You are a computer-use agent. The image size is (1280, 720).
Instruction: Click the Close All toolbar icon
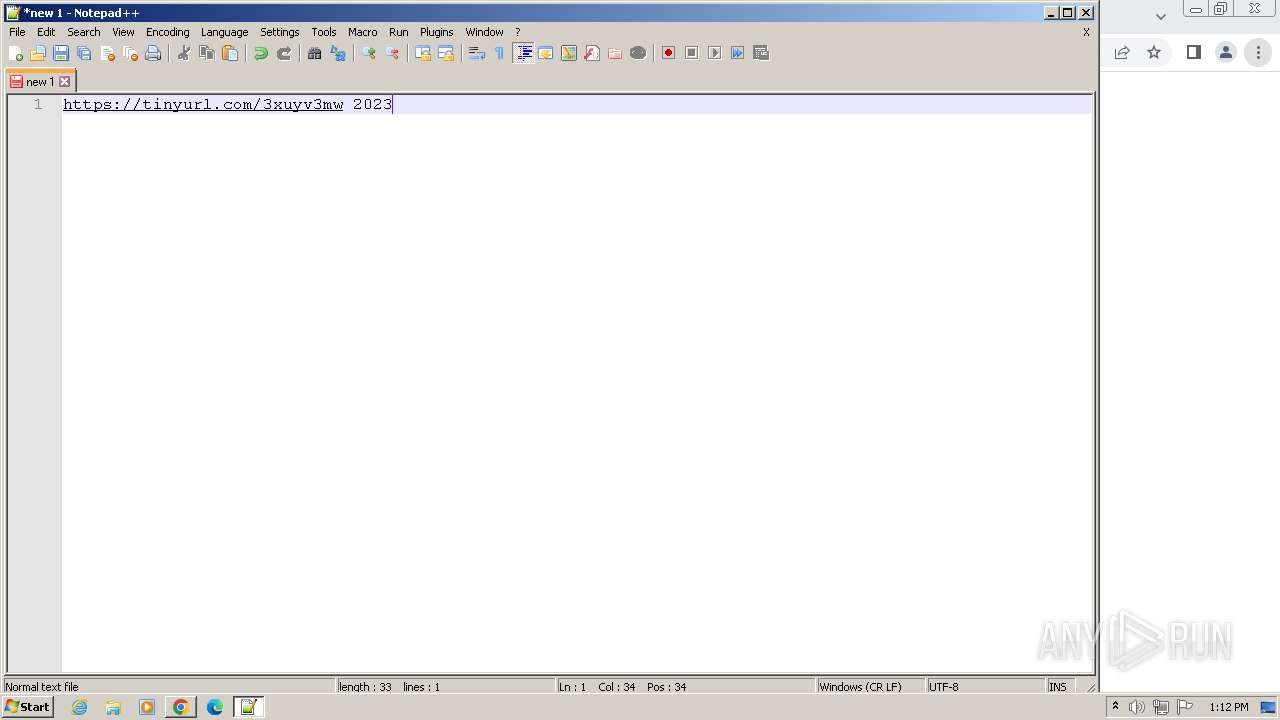[x=130, y=53]
